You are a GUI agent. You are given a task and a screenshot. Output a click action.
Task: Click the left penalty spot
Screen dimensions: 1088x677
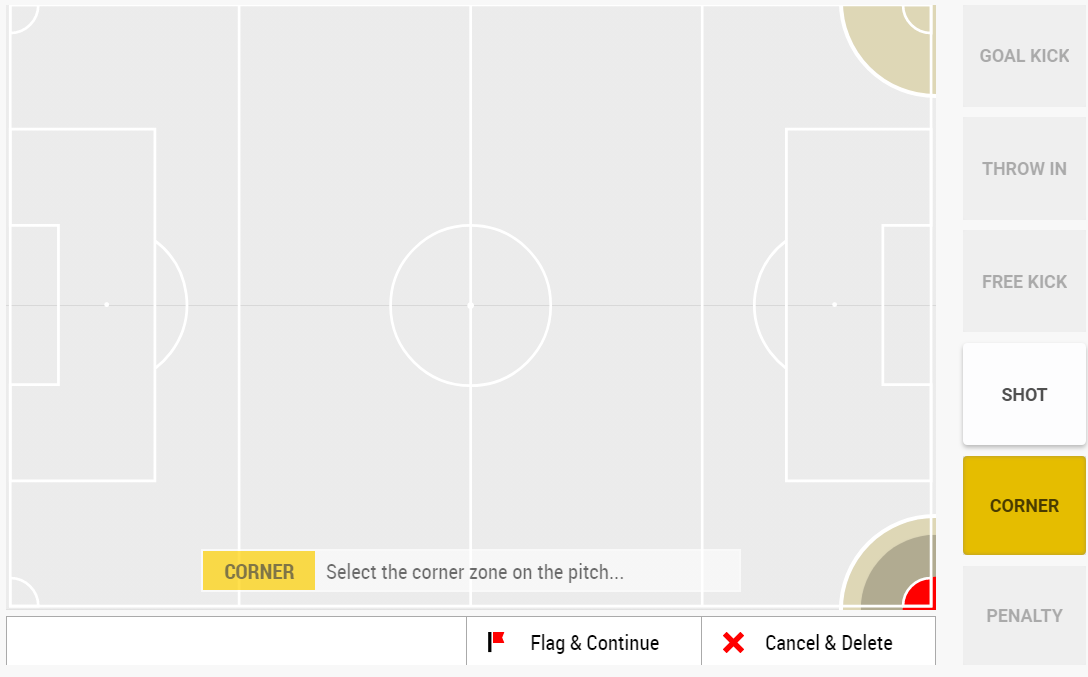[106, 305]
